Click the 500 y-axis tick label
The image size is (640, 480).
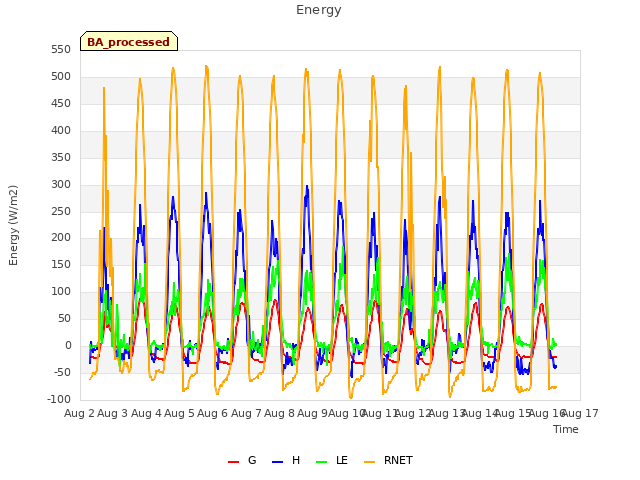tap(61, 77)
